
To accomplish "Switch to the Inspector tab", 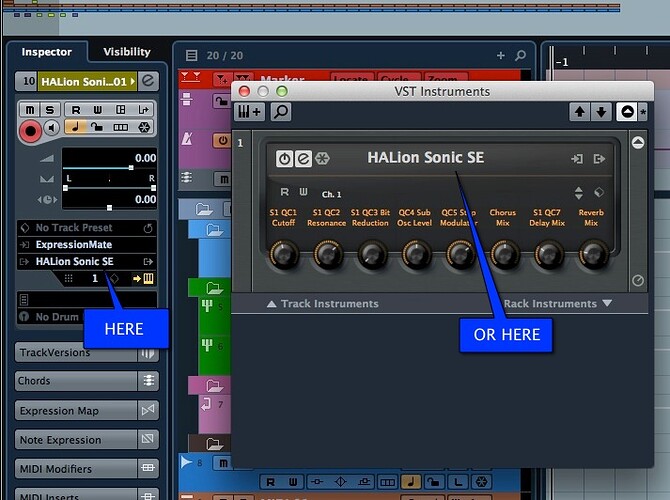I will [x=47, y=52].
